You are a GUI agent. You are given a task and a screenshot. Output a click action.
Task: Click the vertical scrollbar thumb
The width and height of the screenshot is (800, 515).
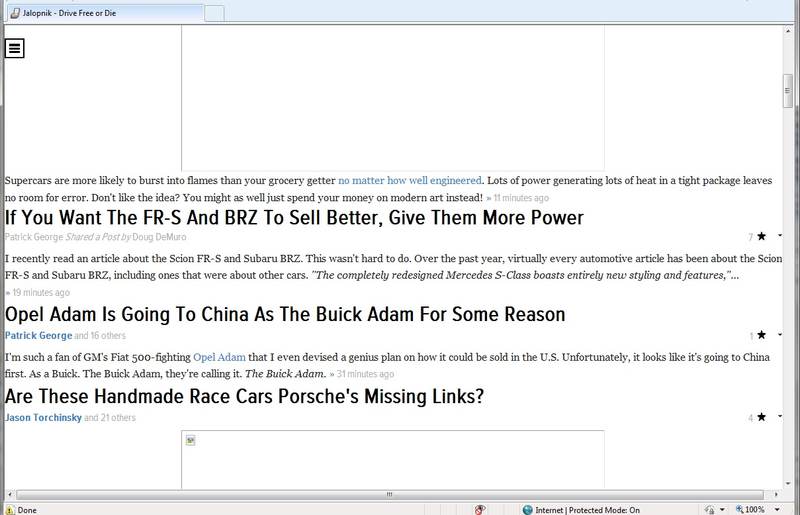click(788, 91)
